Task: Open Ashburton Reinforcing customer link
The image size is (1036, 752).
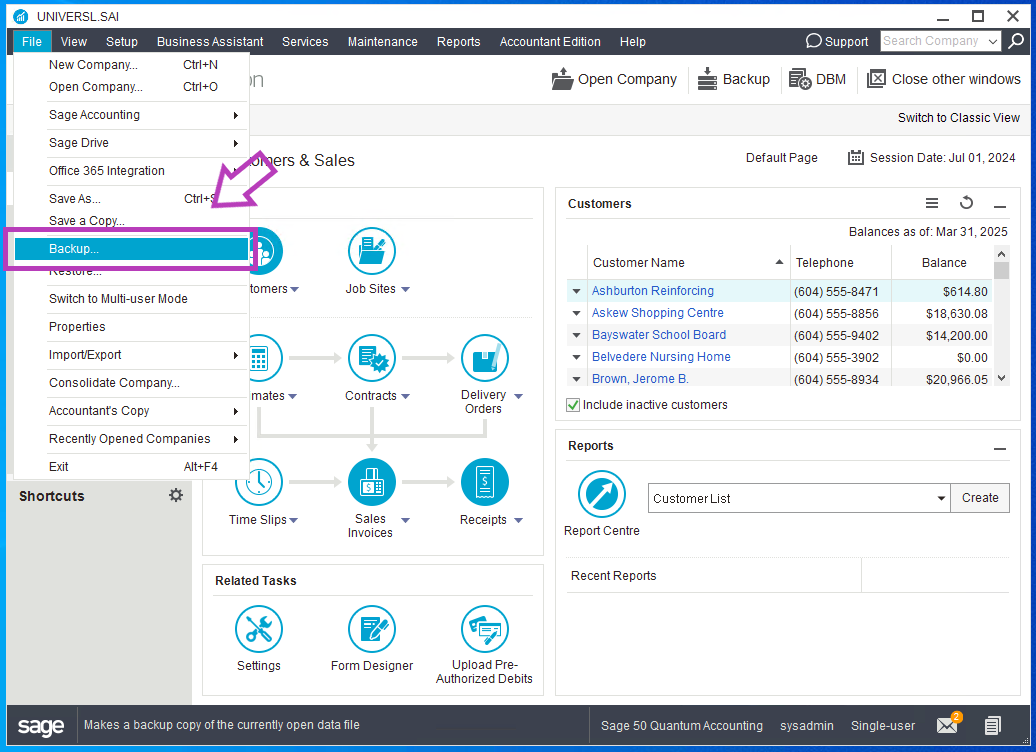Action: point(652,291)
